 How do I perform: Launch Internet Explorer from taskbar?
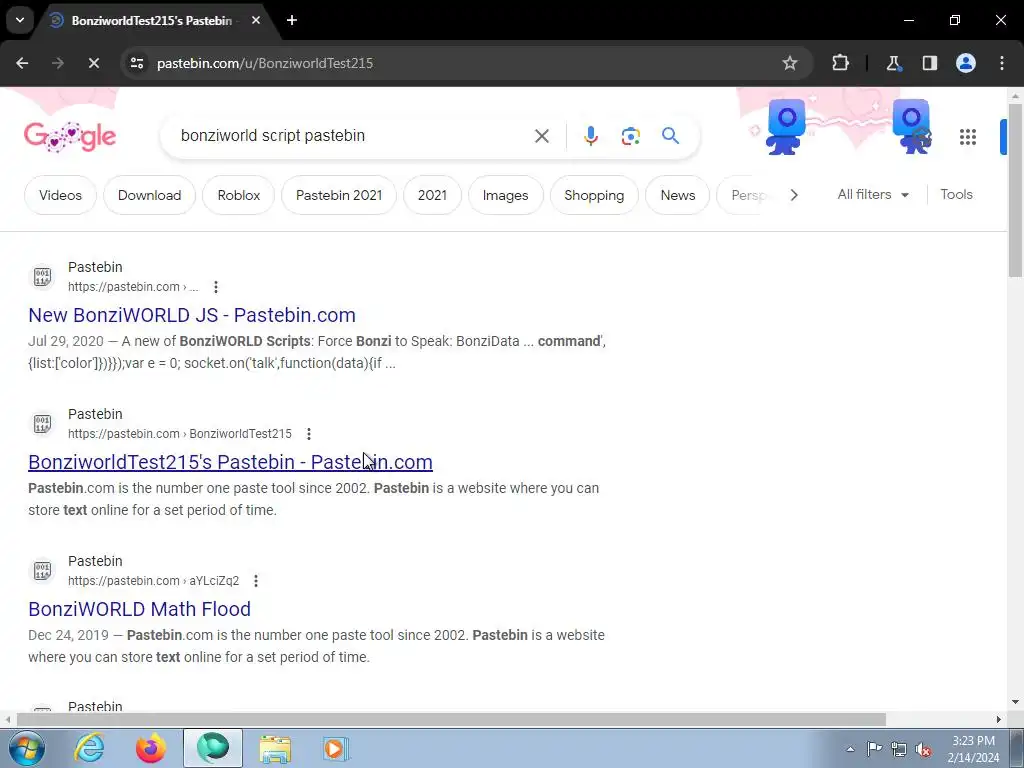pos(89,748)
